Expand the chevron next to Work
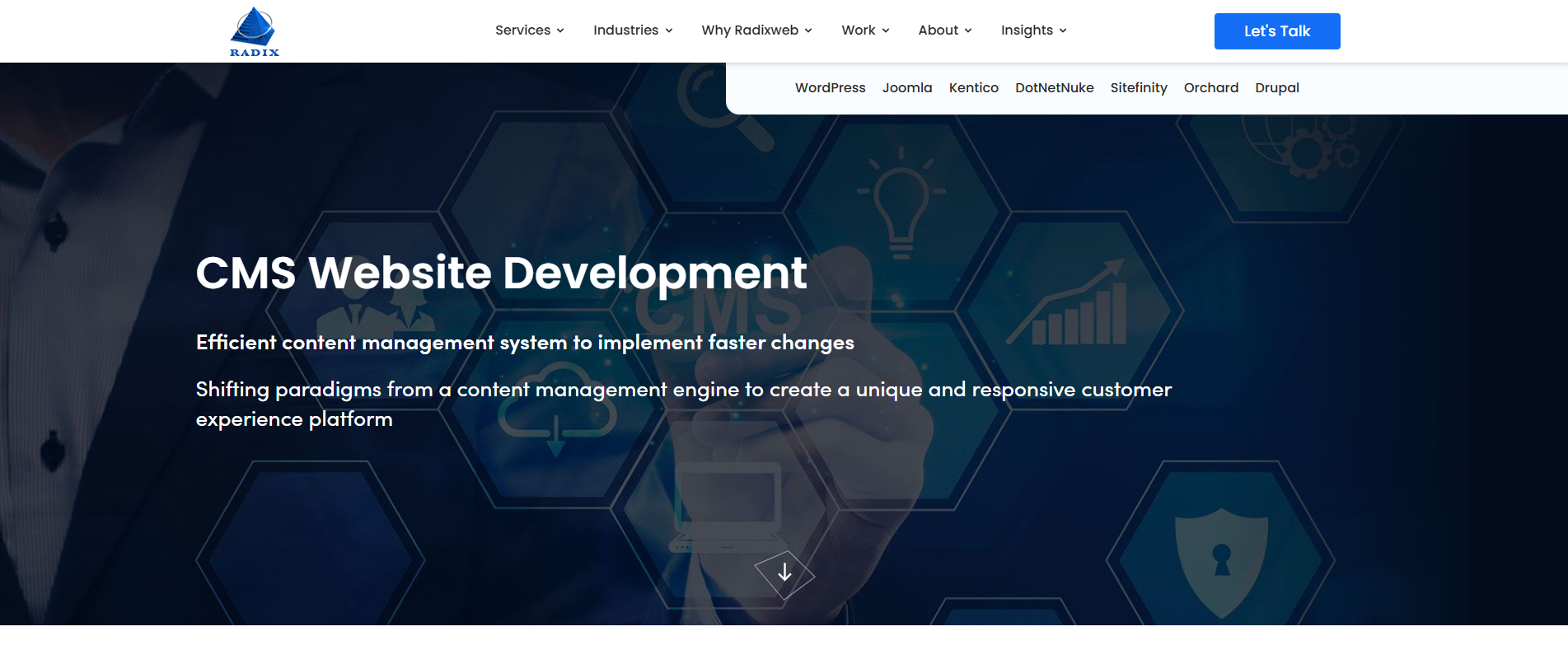The height and width of the screenshot is (664, 1568). (x=886, y=30)
